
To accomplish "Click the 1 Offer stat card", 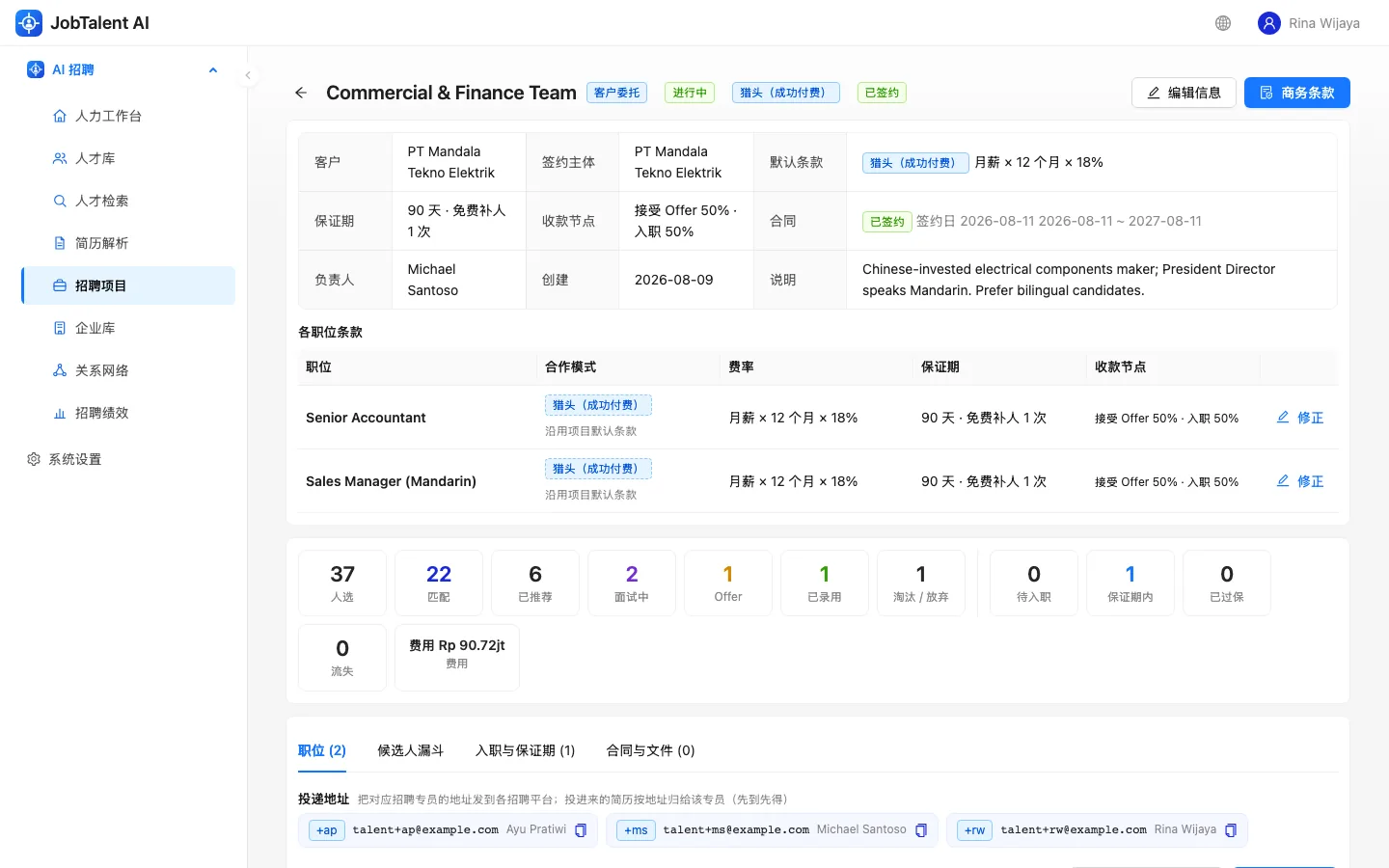I will coord(728,583).
